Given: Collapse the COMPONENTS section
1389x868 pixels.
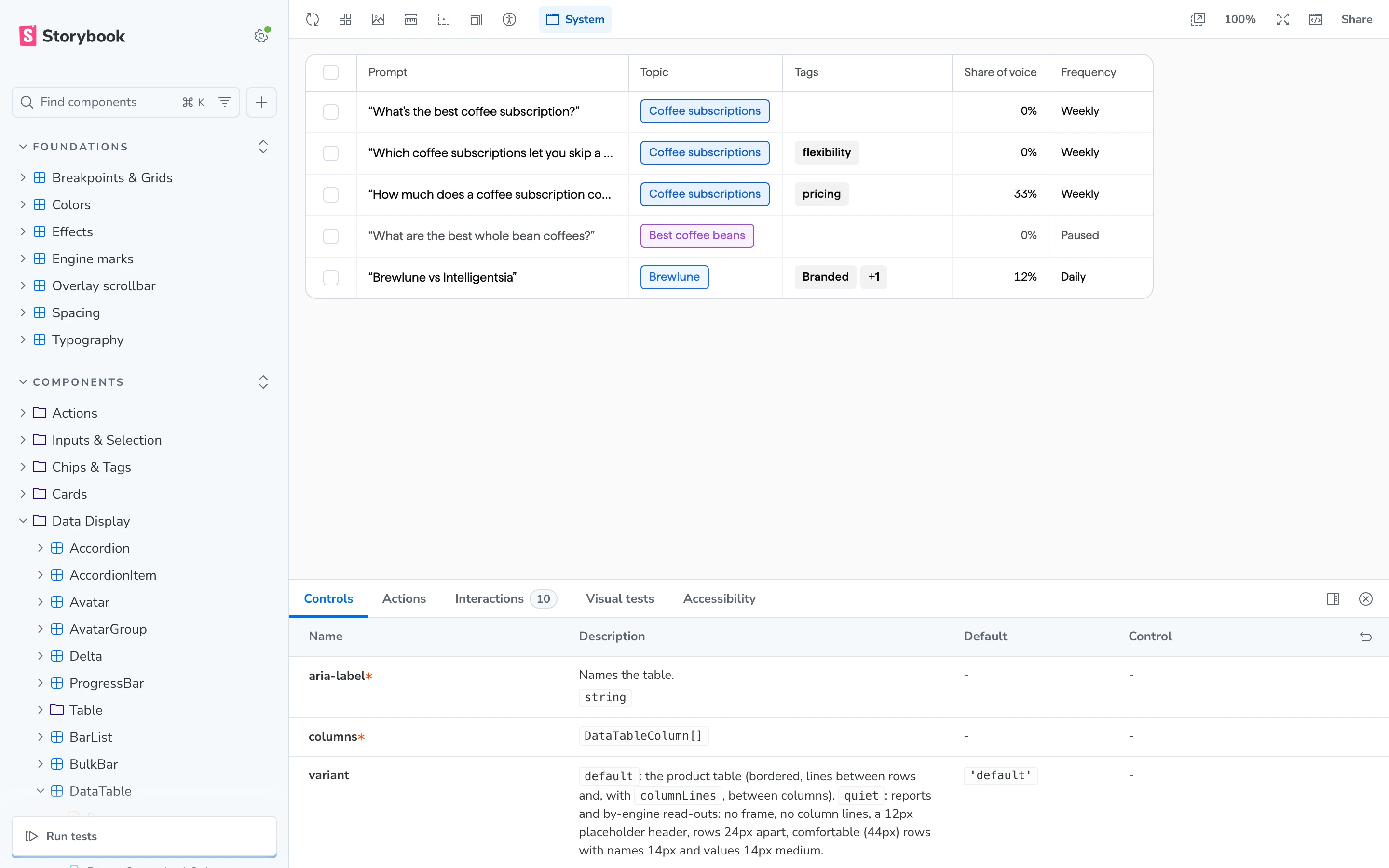Looking at the screenshot, I should click(x=71, y=382).
